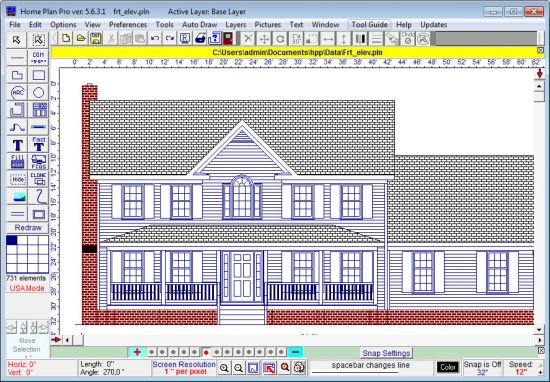Choose the DIM dimension line tool
Screen dimensions: 550x382
[x=38, y=57]
